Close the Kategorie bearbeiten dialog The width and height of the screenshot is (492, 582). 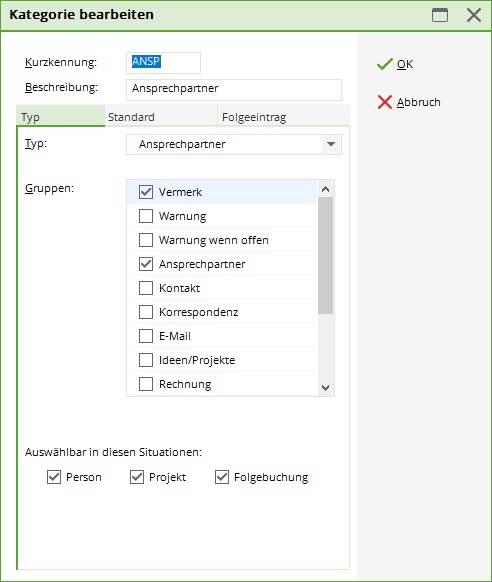[x=474, y=15]
